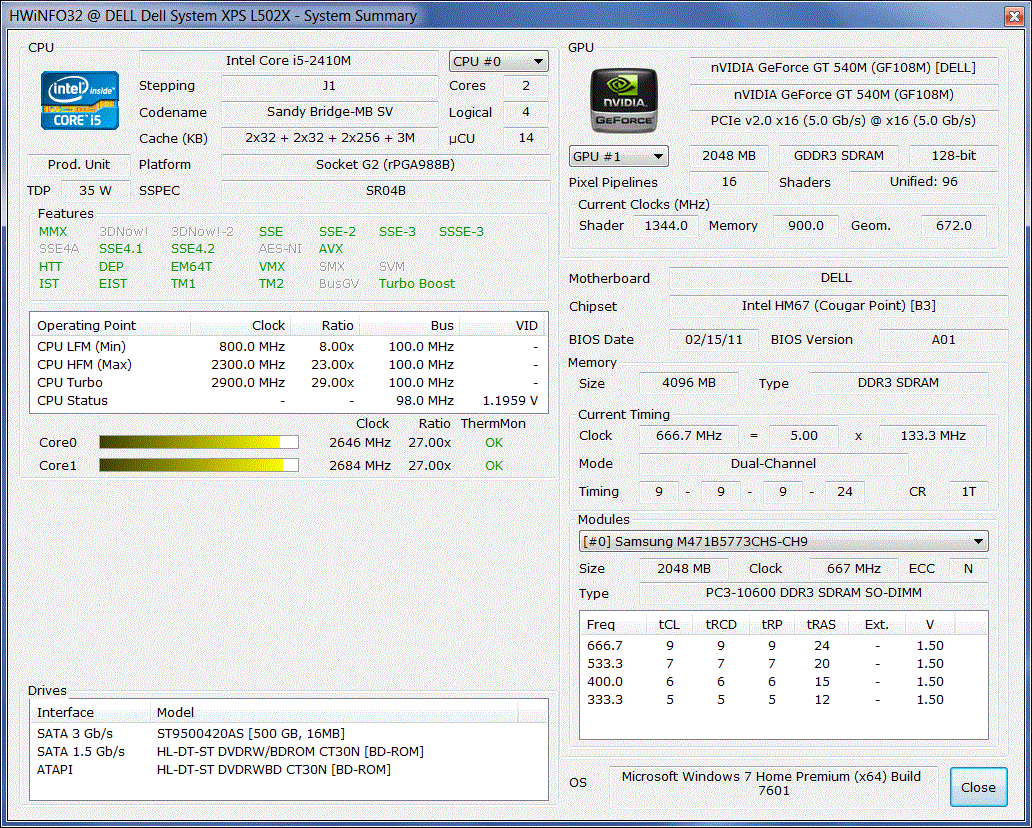Select the SR04B SSPEC value
The image size is (1032, 828).
[x=385, y=191]
